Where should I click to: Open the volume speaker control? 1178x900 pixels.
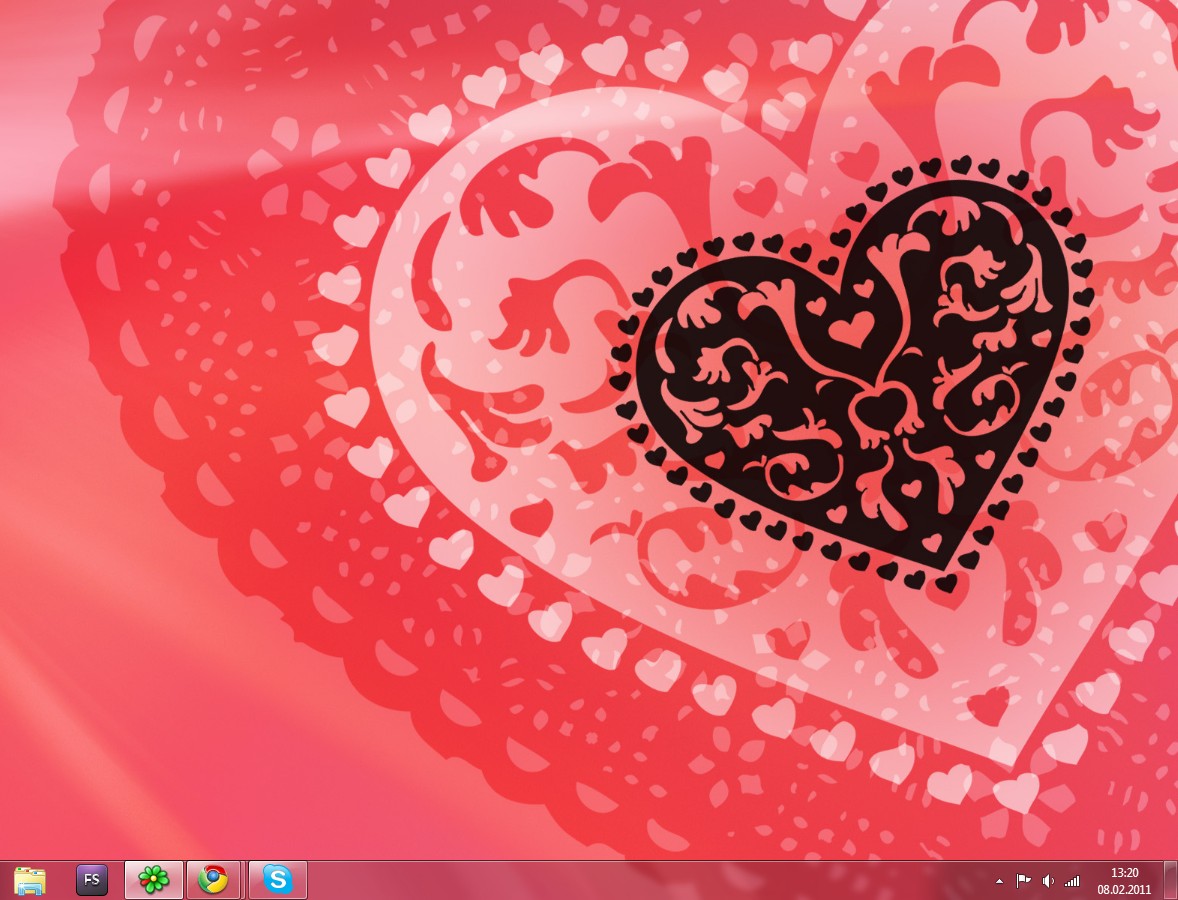pyautogui.click(x=1048, y=881)
